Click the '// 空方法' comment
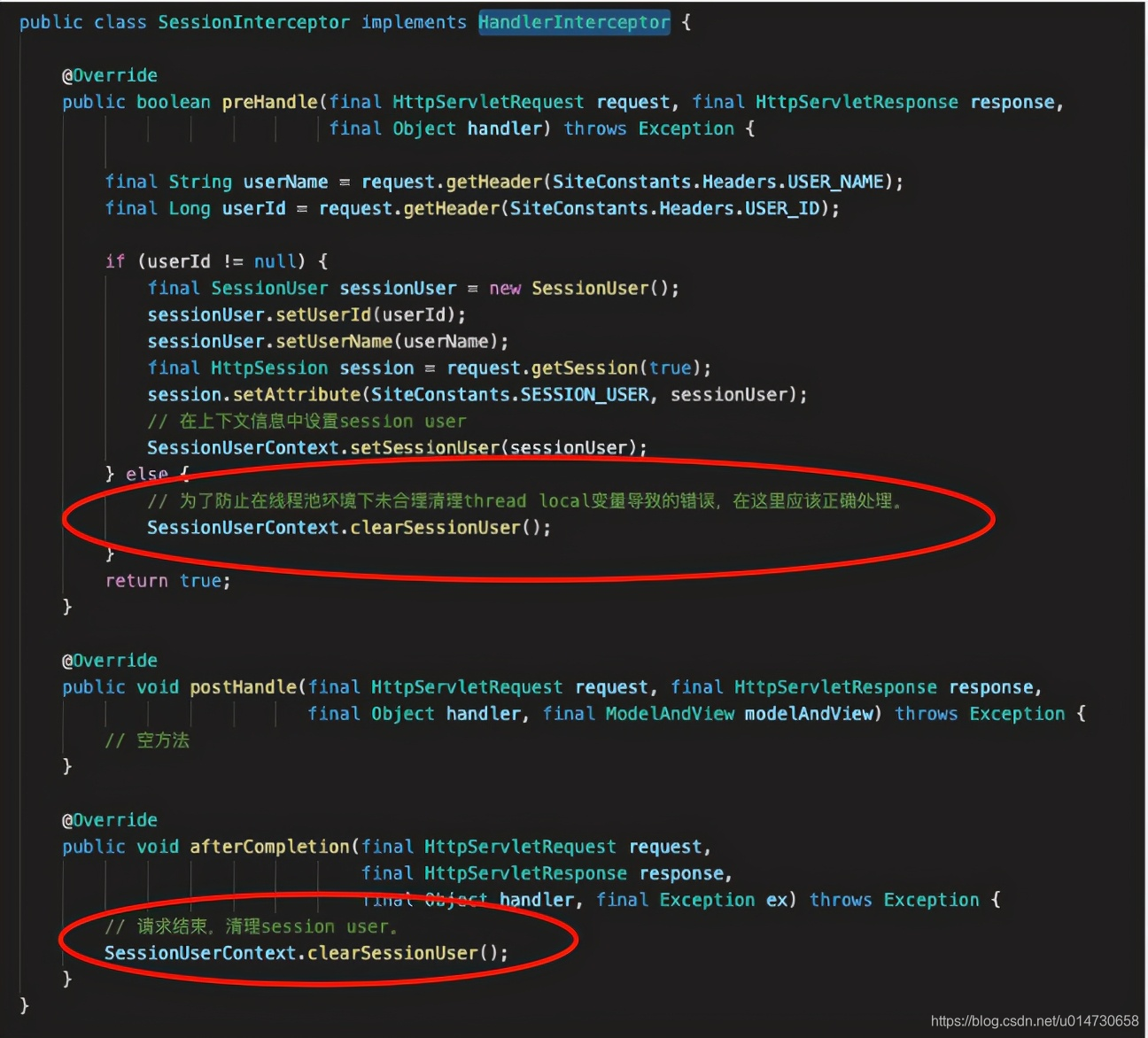The image size is (1148, 1038). point(147,740)
